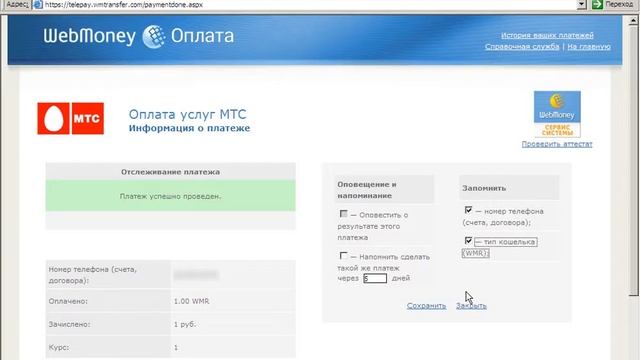This screenshot has height=360, width=640.
Task: Click the WebMoney globe logo icon
Action: pyautogui.click(x=154, y=36)
